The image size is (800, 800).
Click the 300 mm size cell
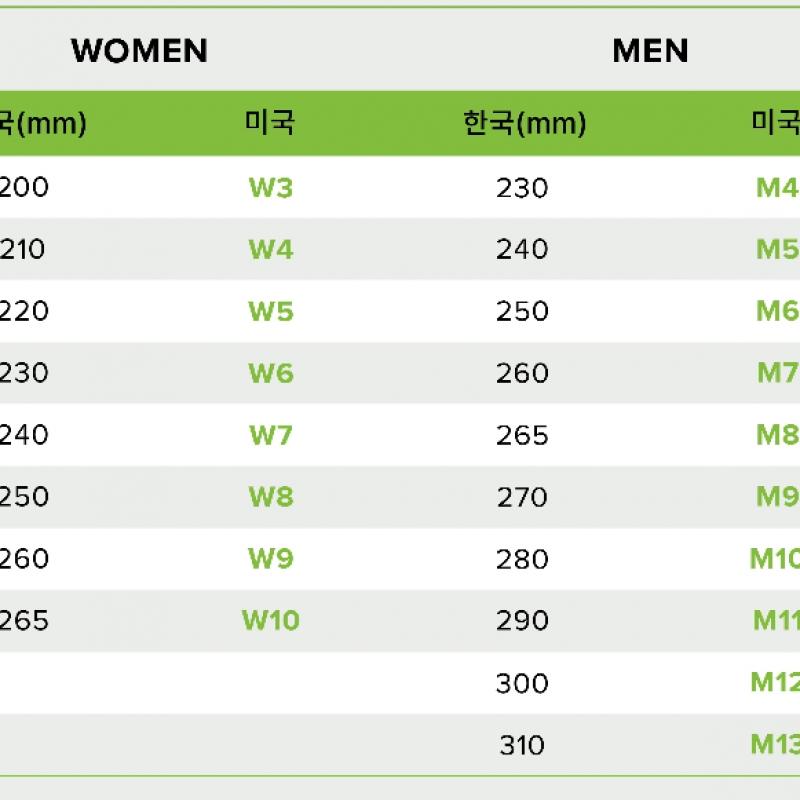522,683
